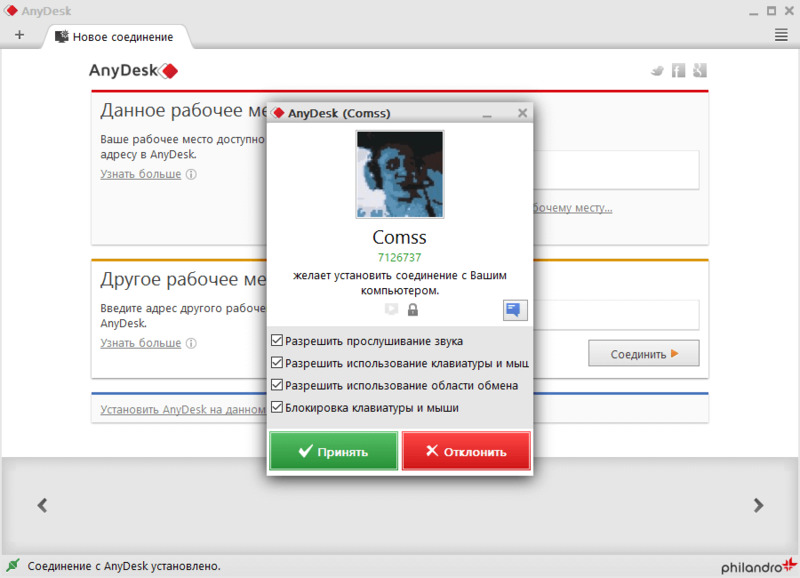Viewport: 800px width, 578px height.
Task: Open AnyDesk Facebook page icon
Action: pos(678,70)
